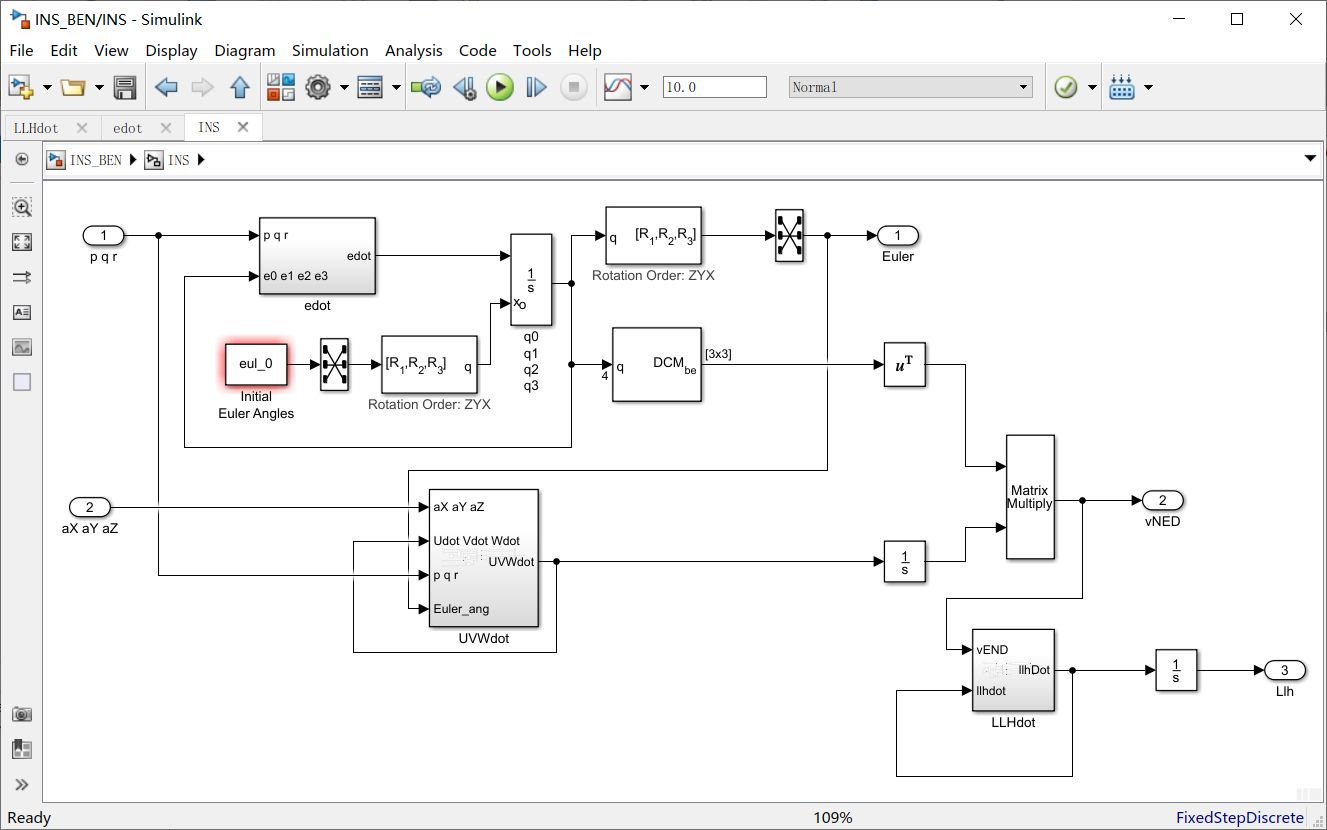
Task: Select the eul_0 constant block
Action: 256,364
